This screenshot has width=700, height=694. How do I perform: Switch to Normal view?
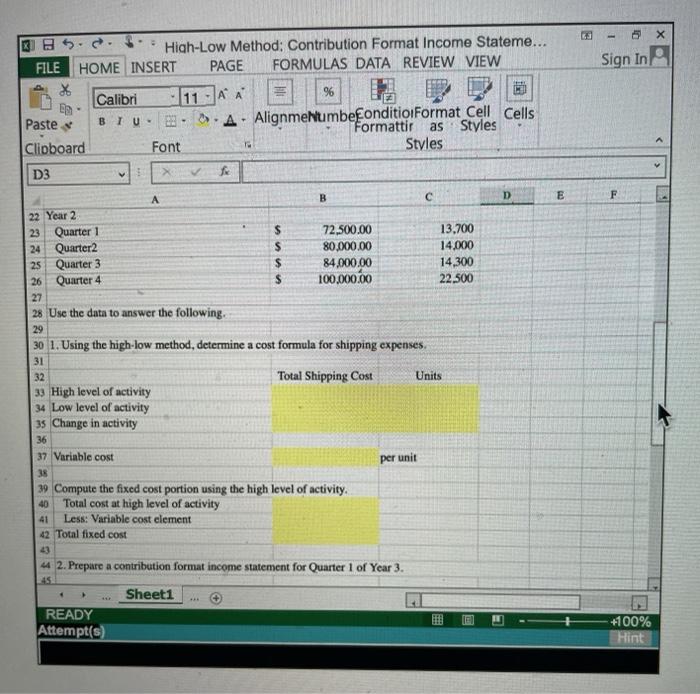coord(438,619)
